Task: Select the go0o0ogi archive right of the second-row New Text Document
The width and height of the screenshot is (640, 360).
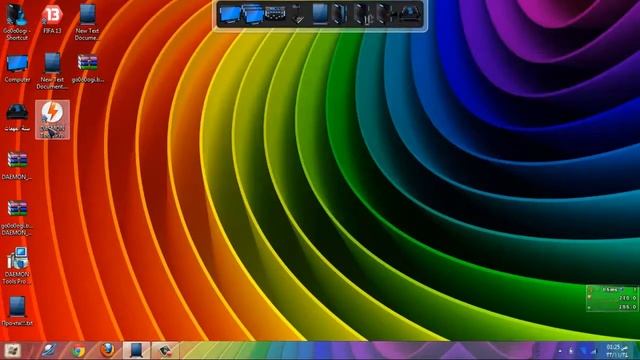Action: coord(88,68)
